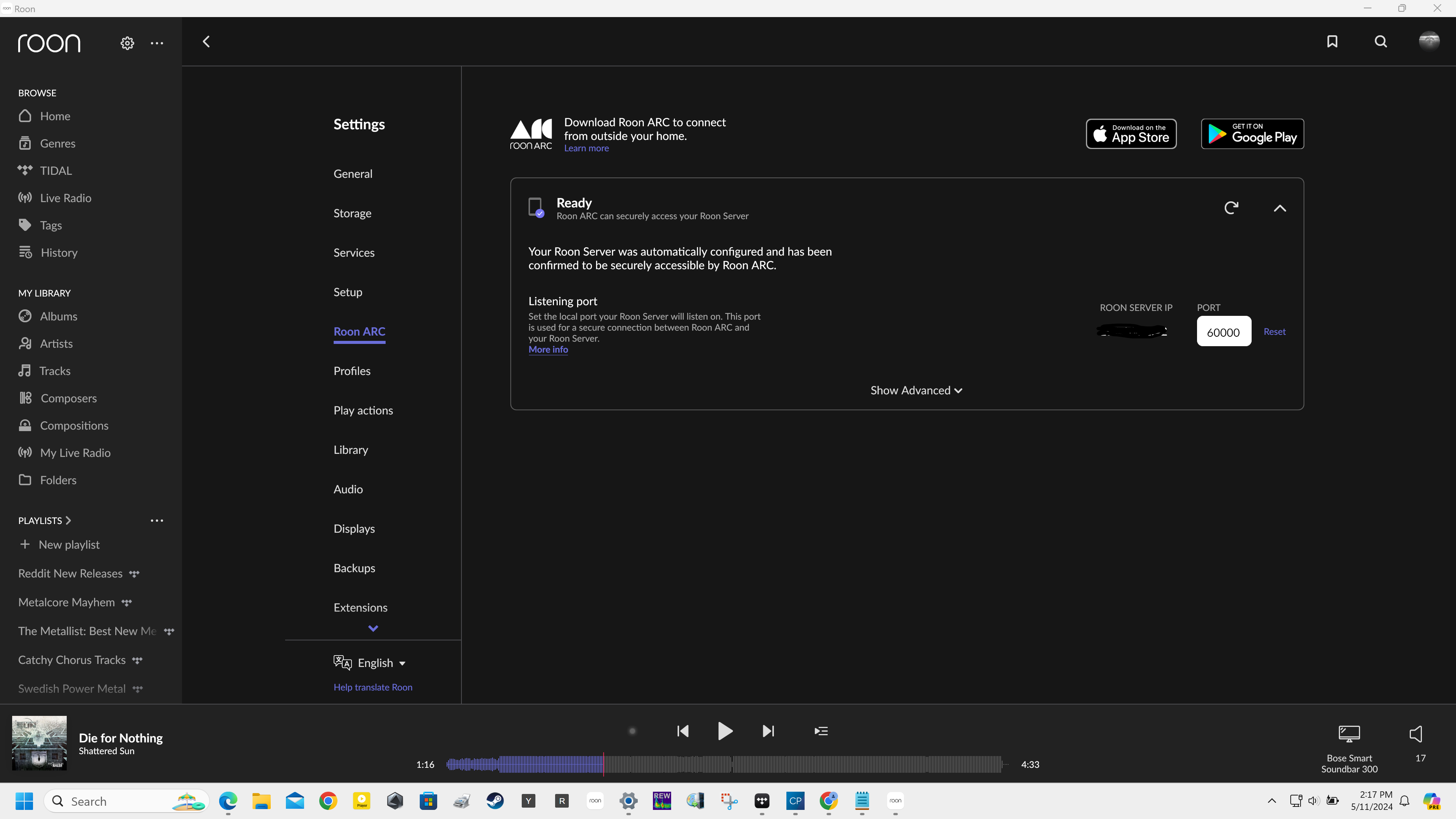Viewport: 1456px width, 819px height.
Task: Select the General settings tab
Action: pyautogui.click(x=353, y=174)
